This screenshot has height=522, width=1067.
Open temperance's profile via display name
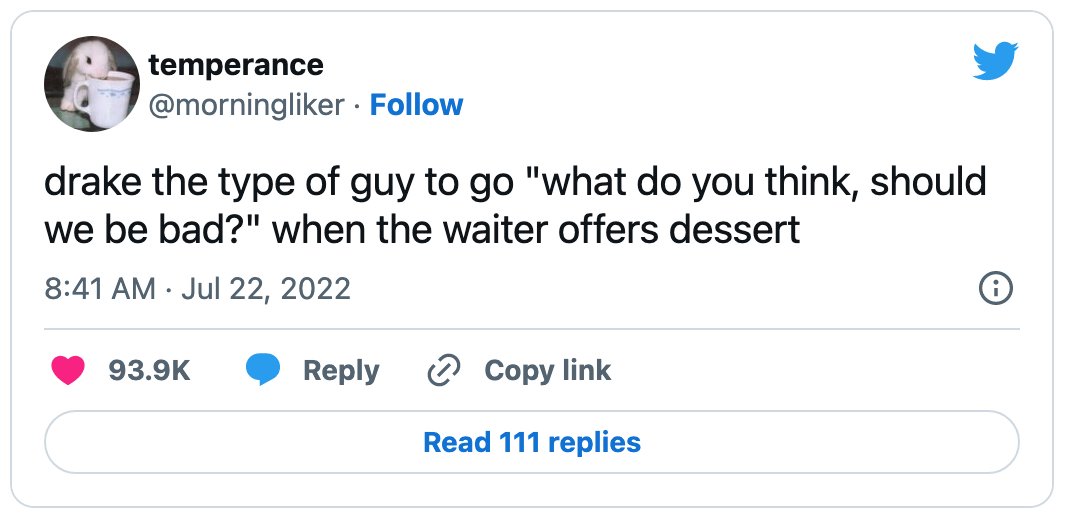coord(235,65)
